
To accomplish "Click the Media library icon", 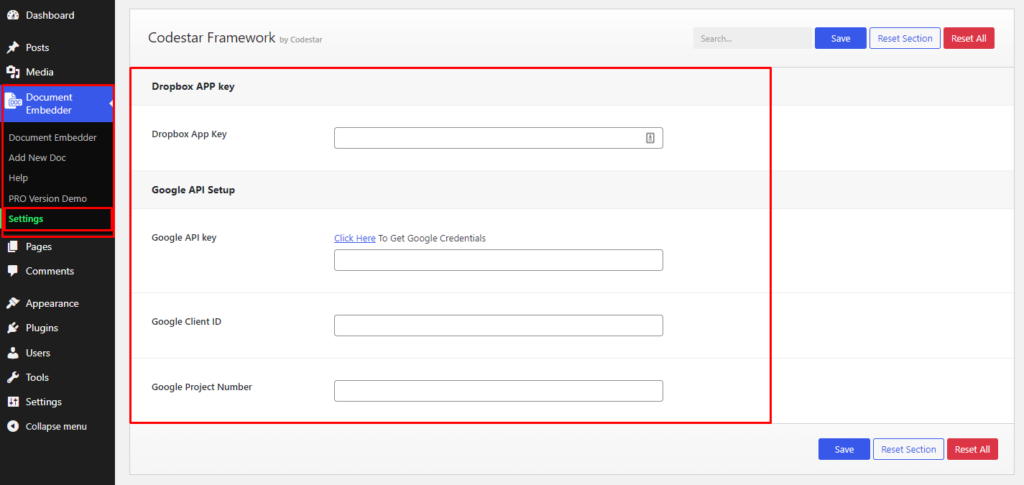I will click(12, 72).
